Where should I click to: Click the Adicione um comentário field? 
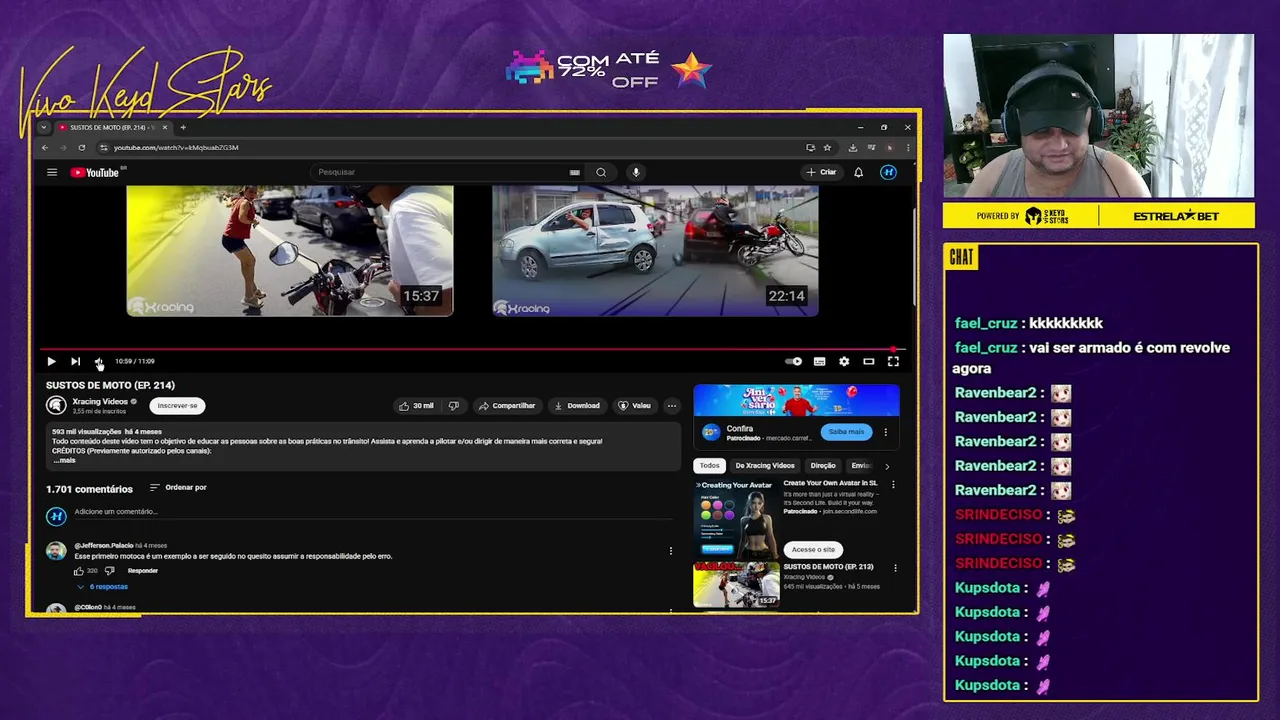(375, 512)
